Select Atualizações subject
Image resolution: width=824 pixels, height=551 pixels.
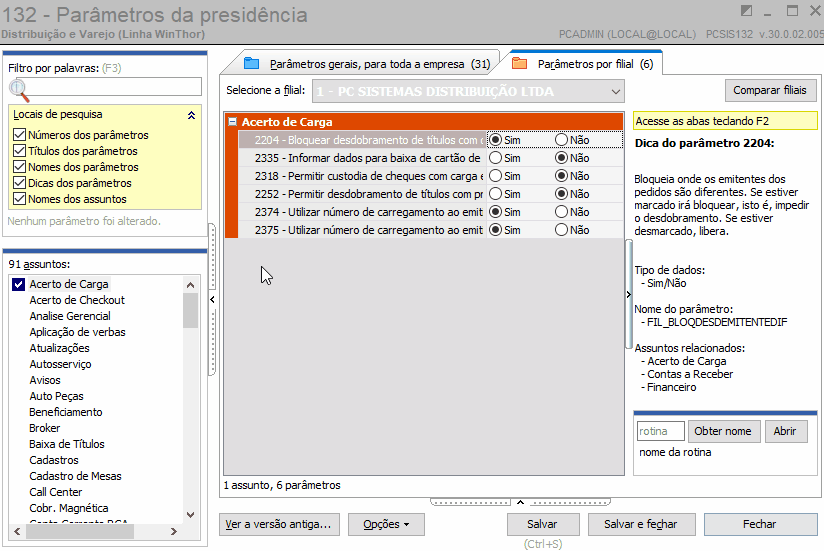(x=59, y=348)
